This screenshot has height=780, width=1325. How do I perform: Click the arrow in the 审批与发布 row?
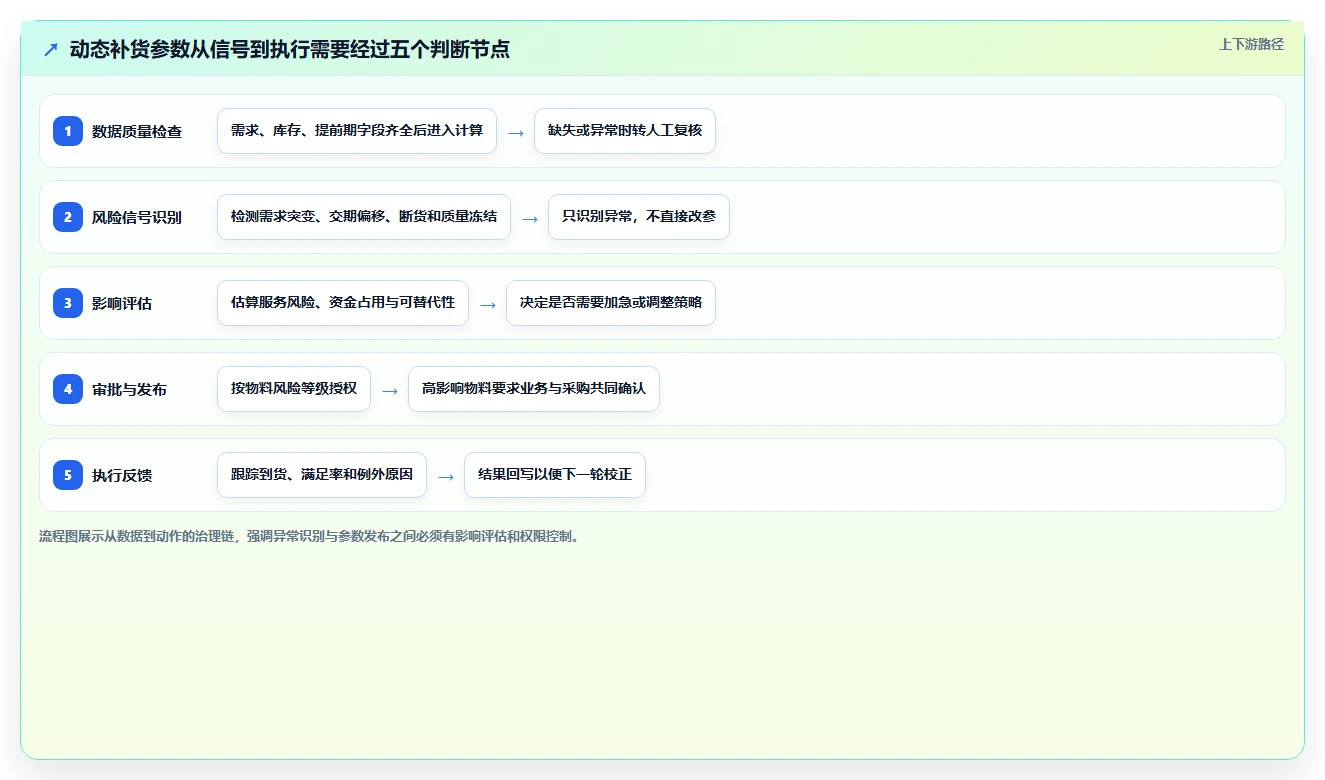[390, 390]
